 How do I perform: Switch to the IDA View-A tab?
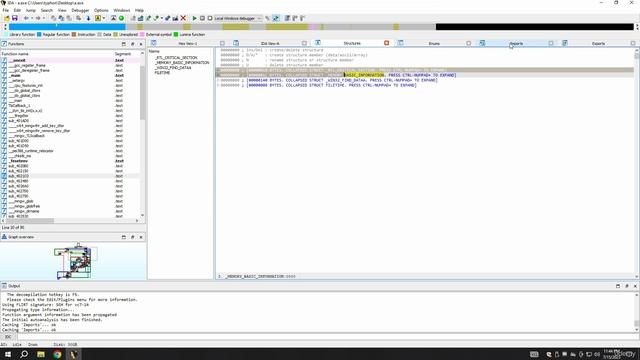(x=270, y=43)
